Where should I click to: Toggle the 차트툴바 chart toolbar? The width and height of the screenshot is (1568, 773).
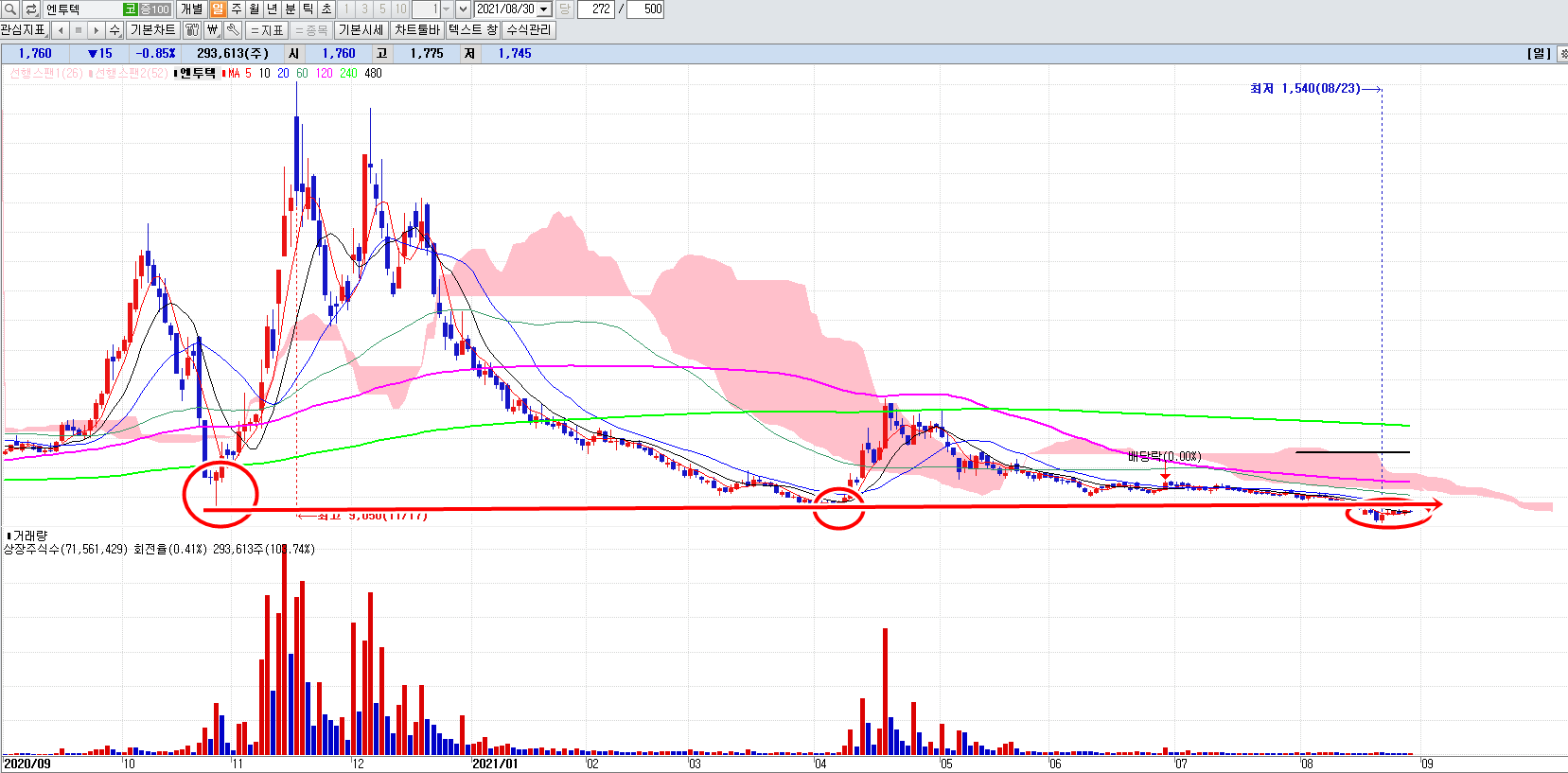click(417, 30)
